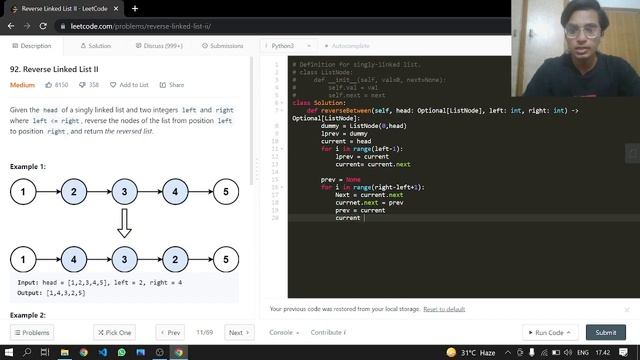Image resolution: width=640 pixels, height=360 pixels.
Task: Open WhatsApp from the taskbar
Action: coord(122,352)
